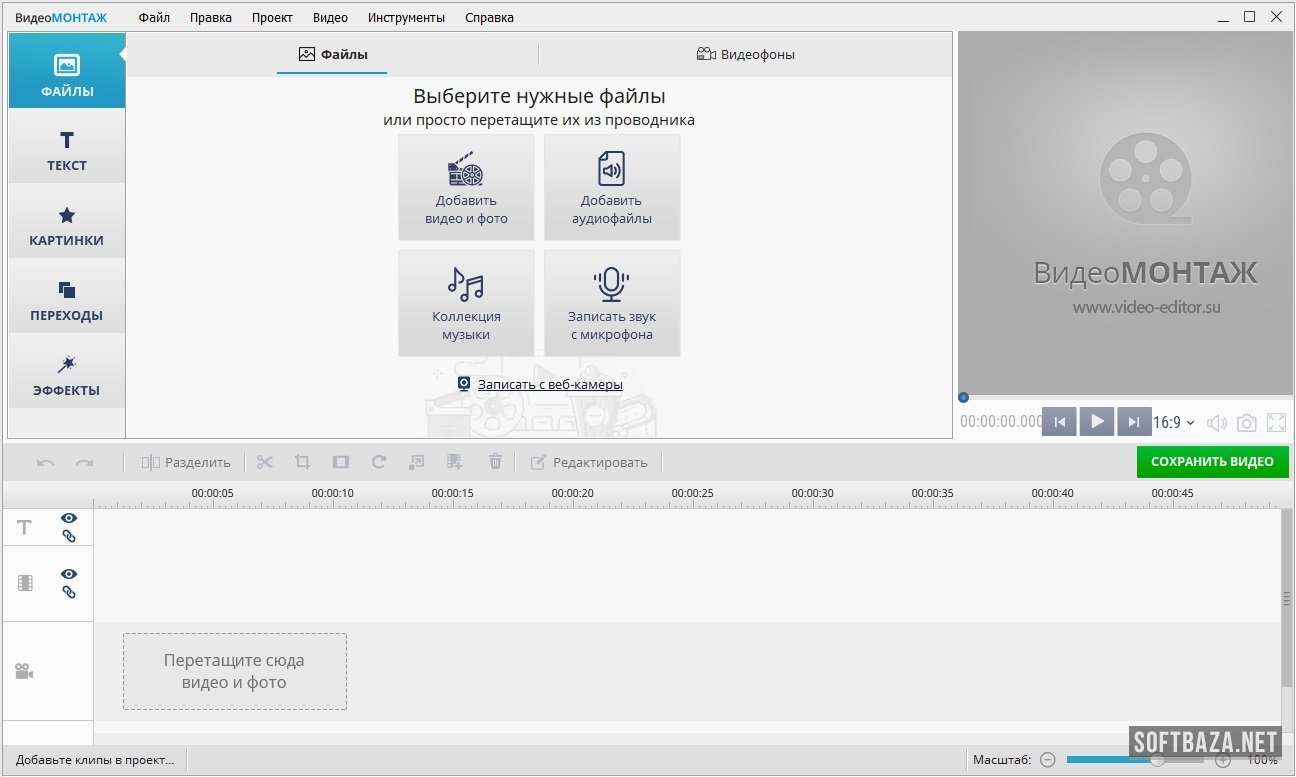This screenshot has width=1296, height=777.
Task: Mute preview with speaker icon
Action: 1216,423
